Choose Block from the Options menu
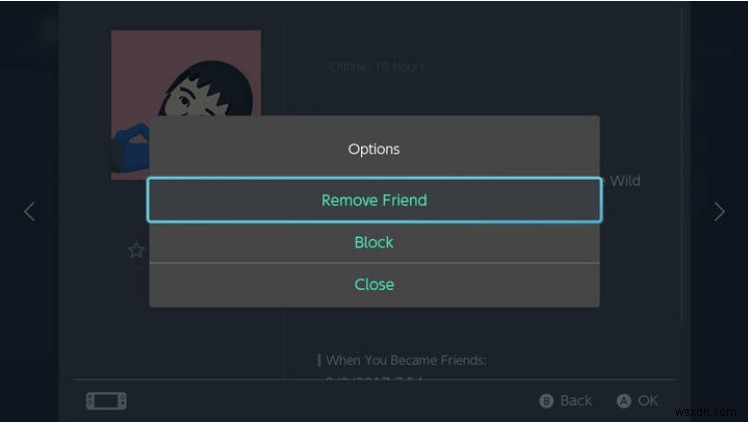 coord(374,242)
